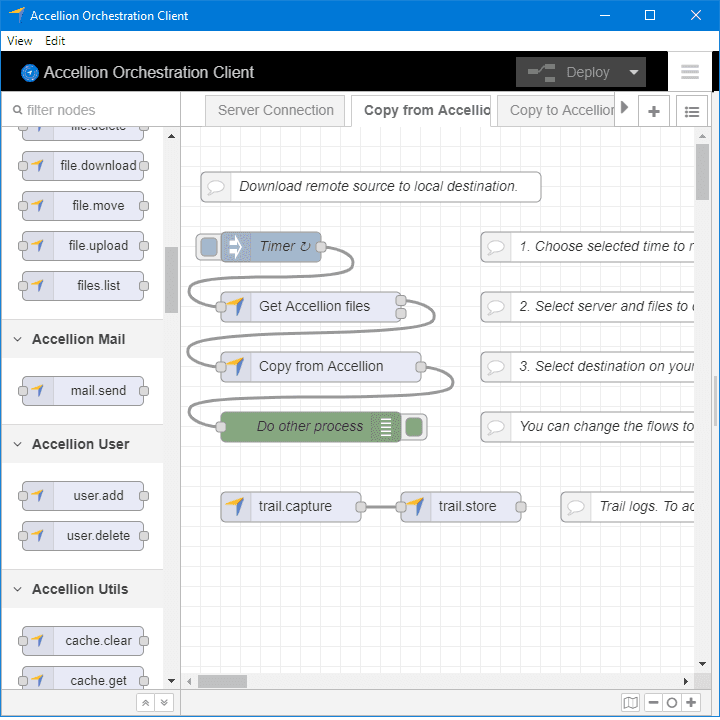Click the palette vertical scrollbar thumb
This screenshot has width=720, height=720.
[171, 280]
